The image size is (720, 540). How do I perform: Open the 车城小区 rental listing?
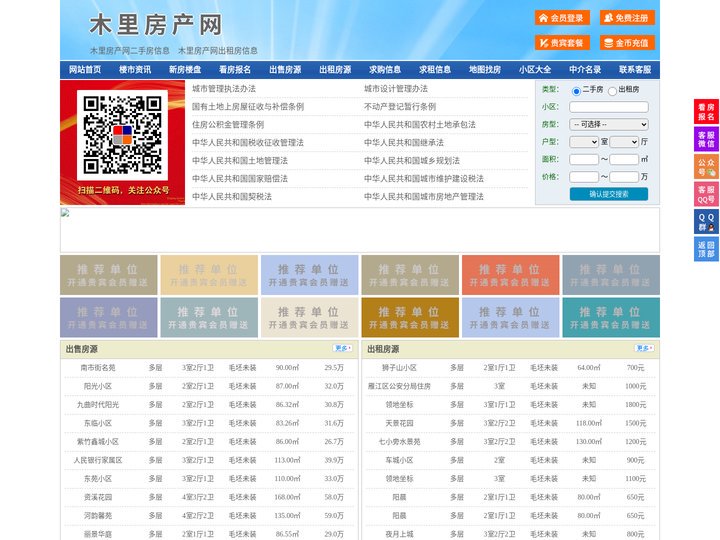tap(399, 460)
